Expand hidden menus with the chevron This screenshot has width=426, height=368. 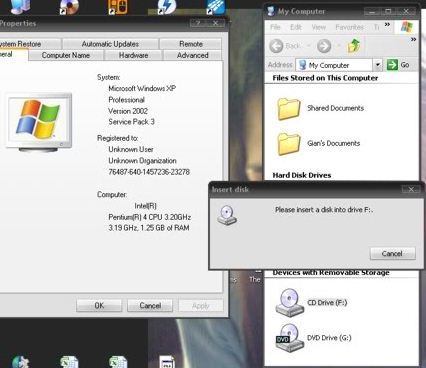tap(387, 24)
